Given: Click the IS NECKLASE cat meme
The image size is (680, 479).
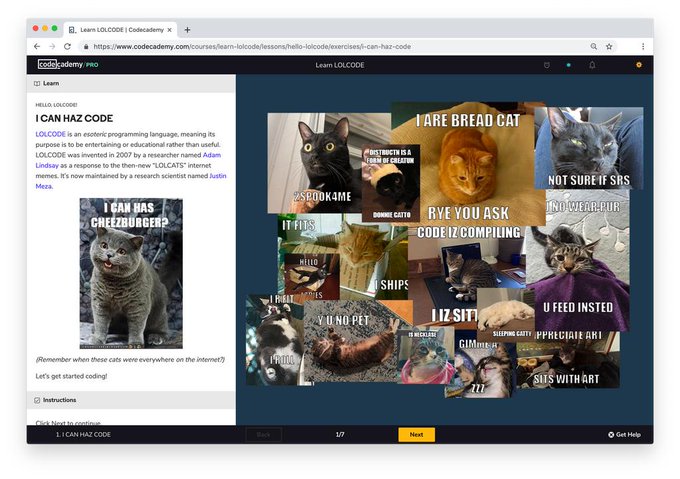Looking at the screenshot, I should coord(425,356).
